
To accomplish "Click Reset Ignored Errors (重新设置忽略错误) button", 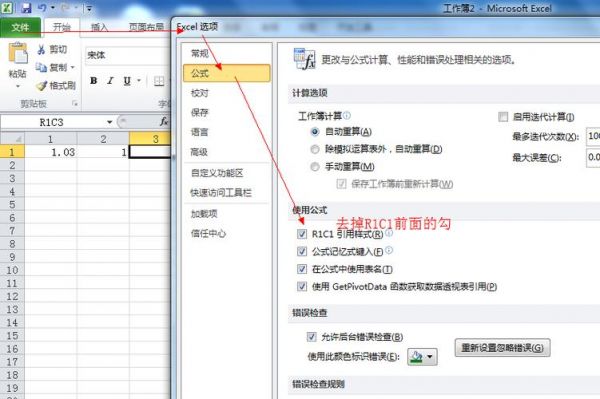I will (x=502, y=347).
